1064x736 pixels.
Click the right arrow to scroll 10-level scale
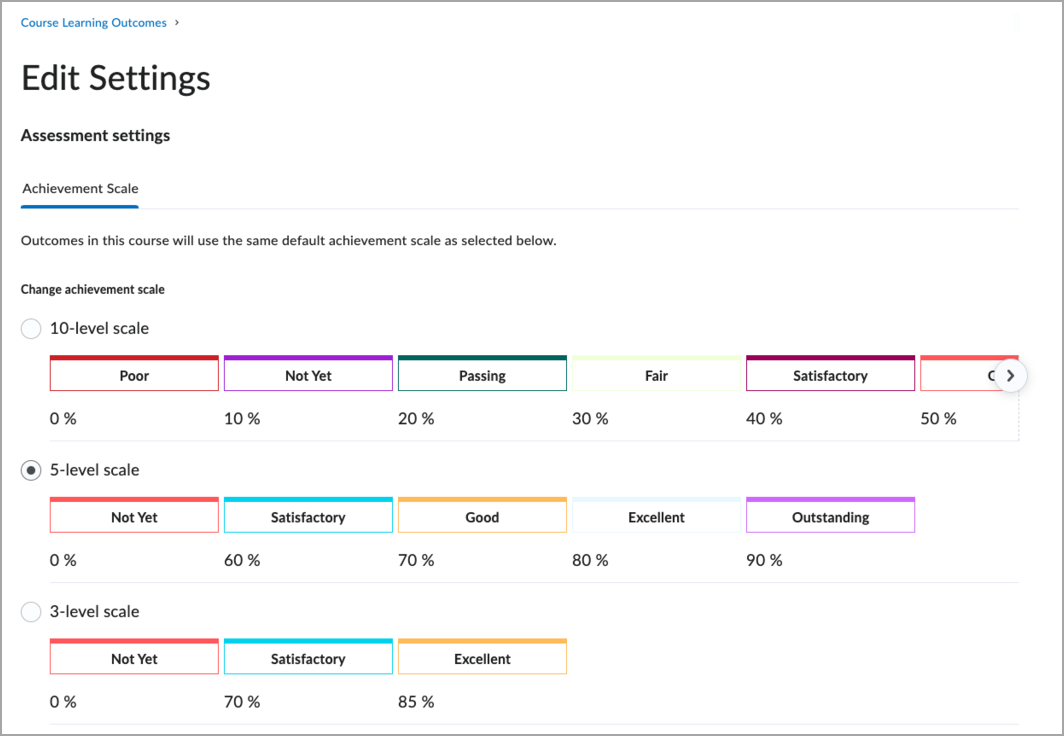[x=1010, y=375]
